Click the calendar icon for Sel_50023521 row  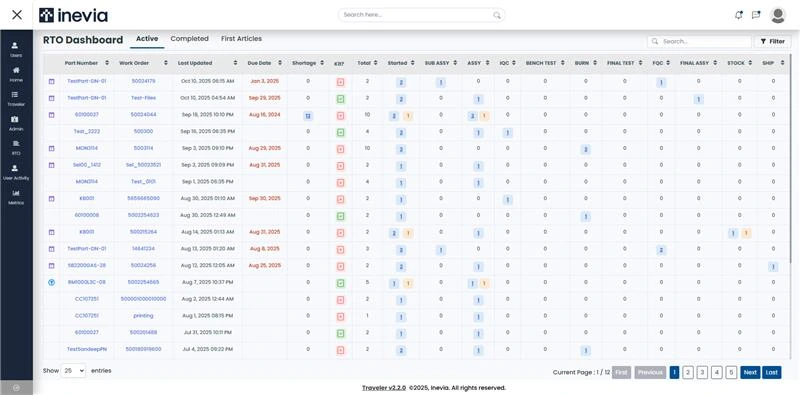[x=52, y=165]
